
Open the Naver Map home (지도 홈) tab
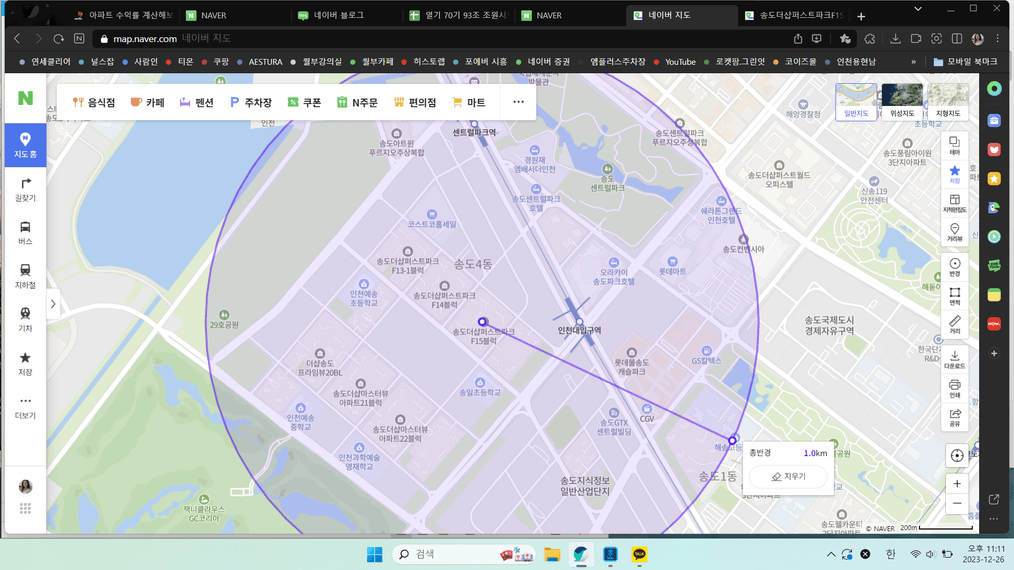[x=25, y=145]
